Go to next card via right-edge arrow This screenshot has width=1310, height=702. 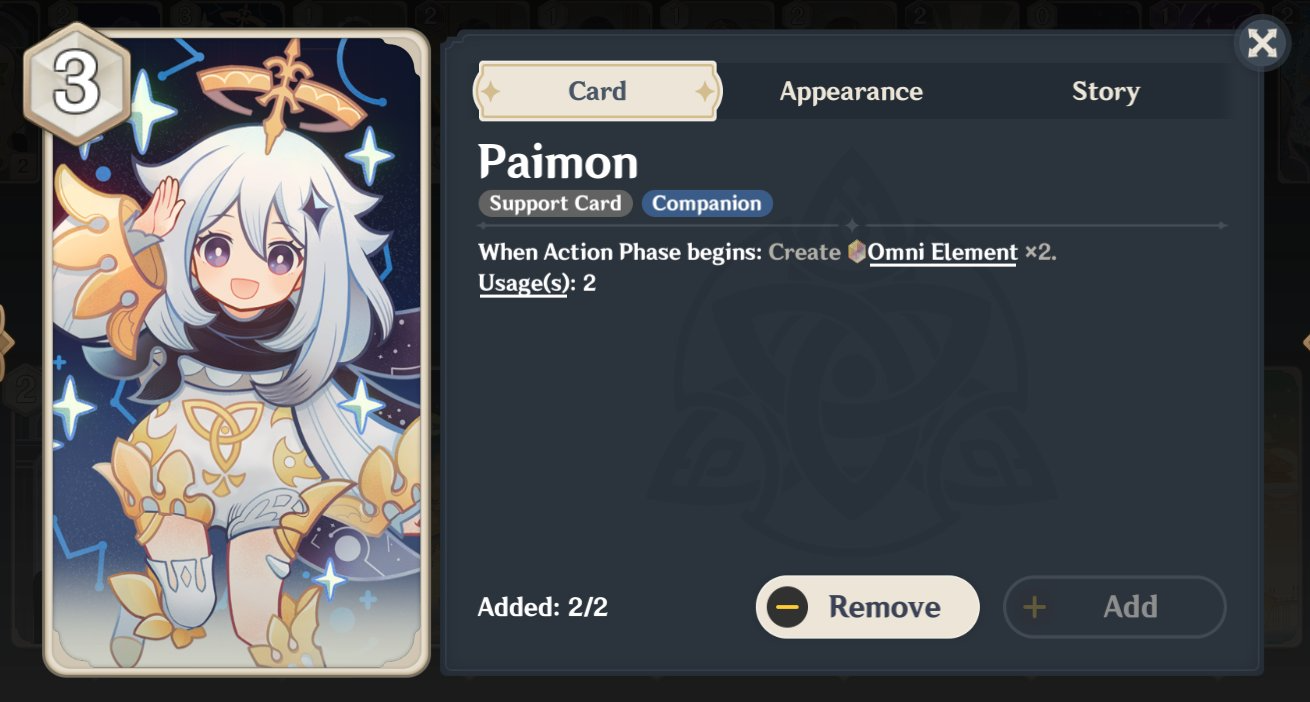pos(1304,342)
